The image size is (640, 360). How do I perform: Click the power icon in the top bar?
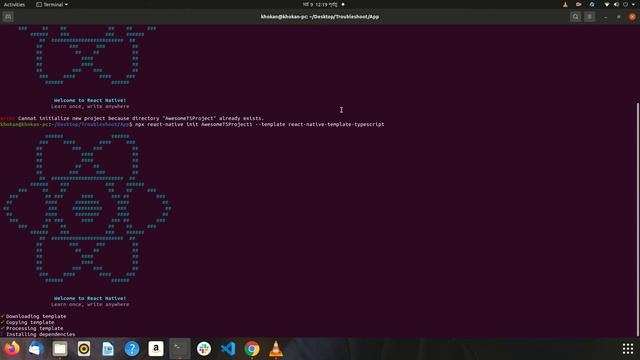point(625,4)
